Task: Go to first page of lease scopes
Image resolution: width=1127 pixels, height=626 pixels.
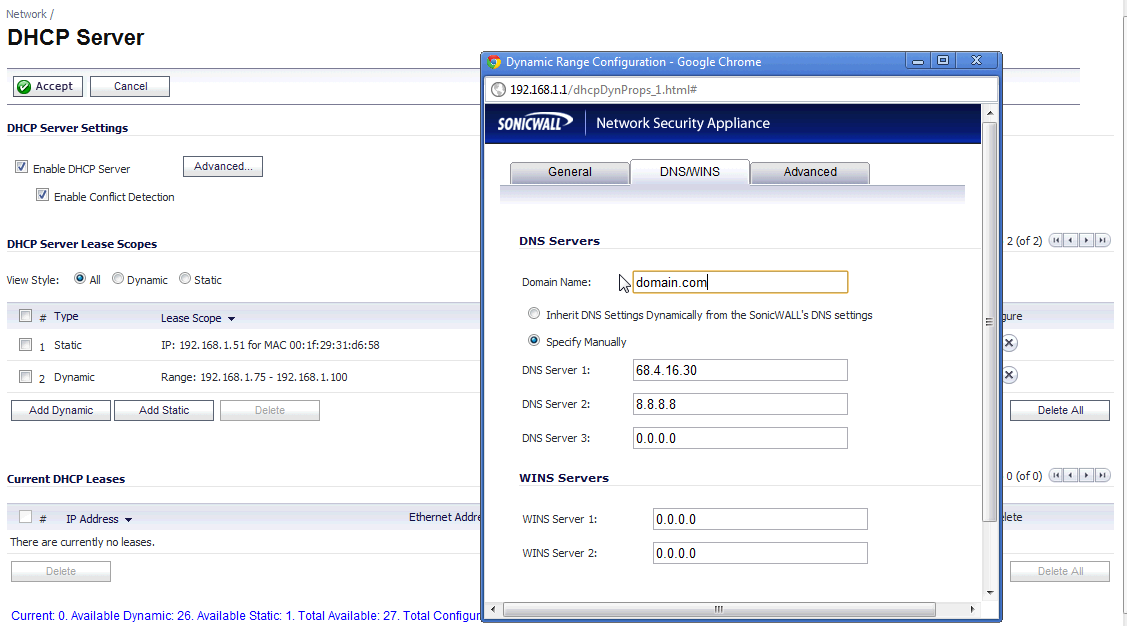Action: tap(1056, 240)
